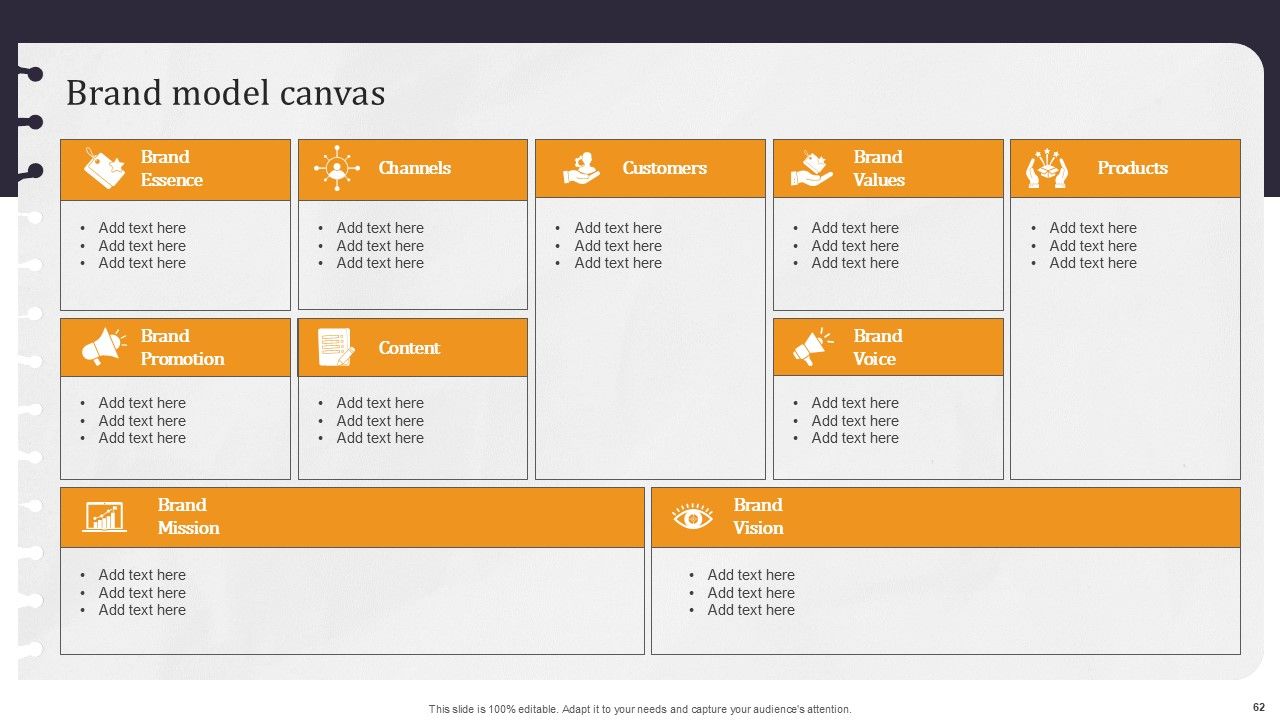This screenshot has width=1280, height=720.
Task: Select third bullet under Brand Vision
Action: (751, 610)
